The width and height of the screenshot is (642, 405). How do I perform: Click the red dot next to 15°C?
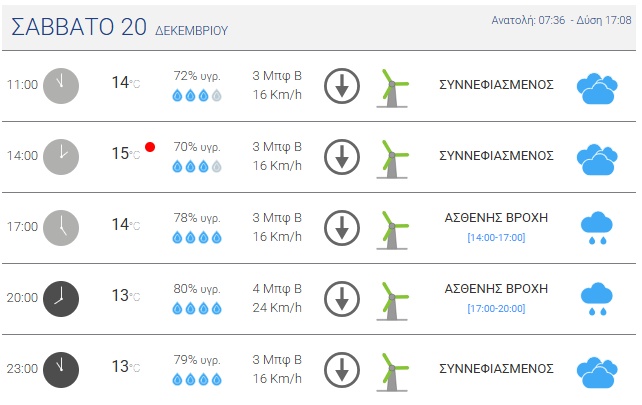150,147
